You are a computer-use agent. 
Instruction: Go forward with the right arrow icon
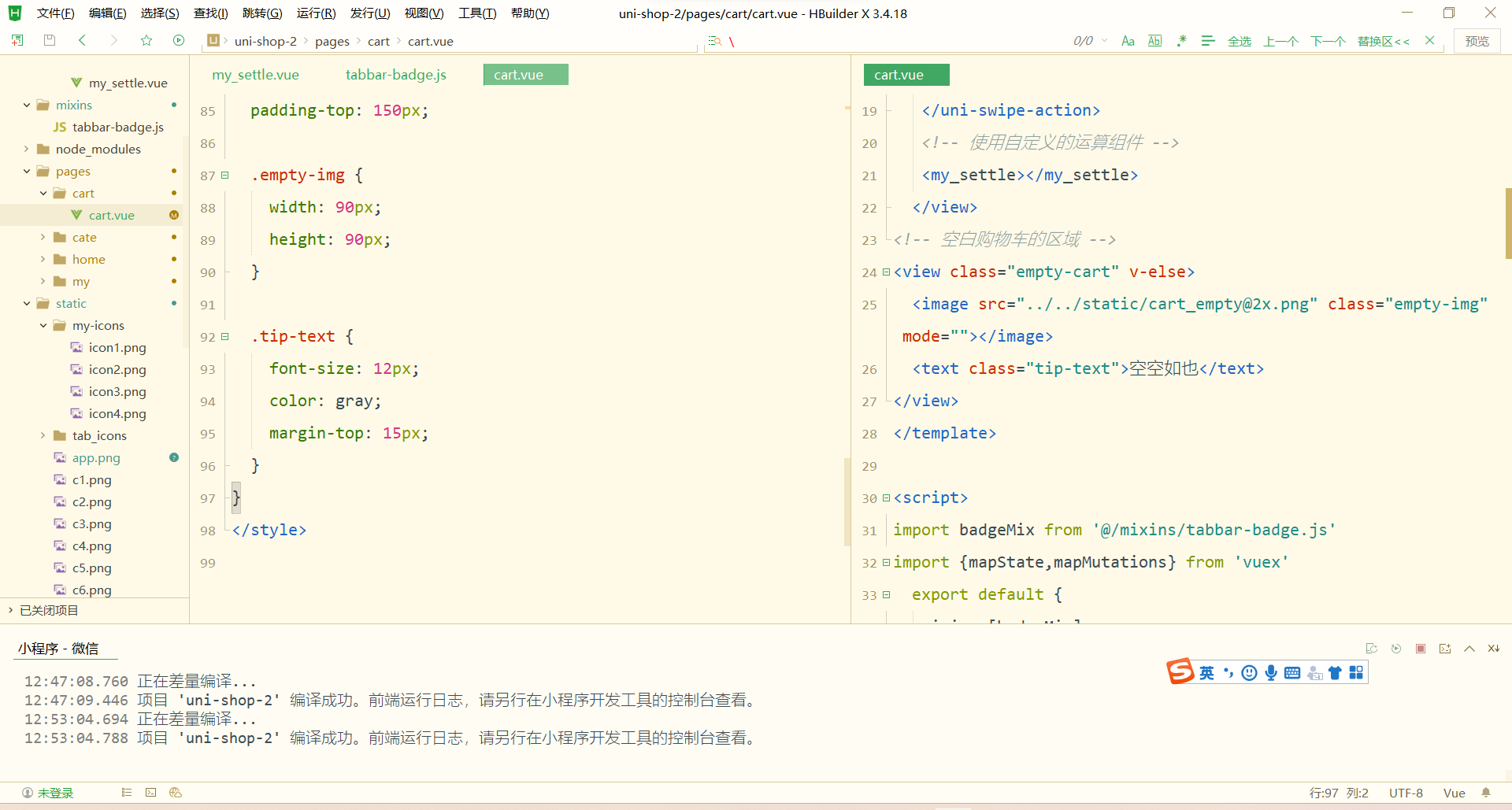[x=114, y=40]
